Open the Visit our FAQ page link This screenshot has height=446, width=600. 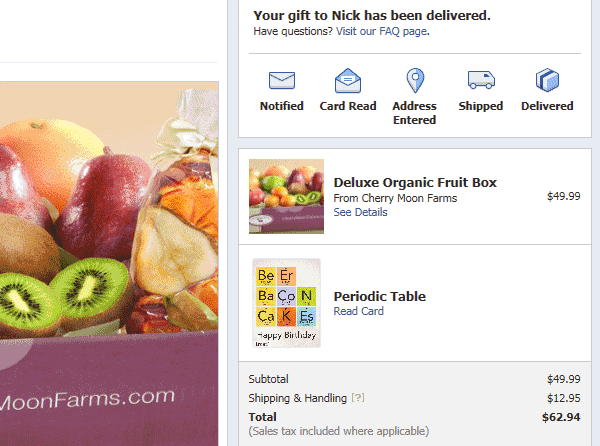coord(382,31)
